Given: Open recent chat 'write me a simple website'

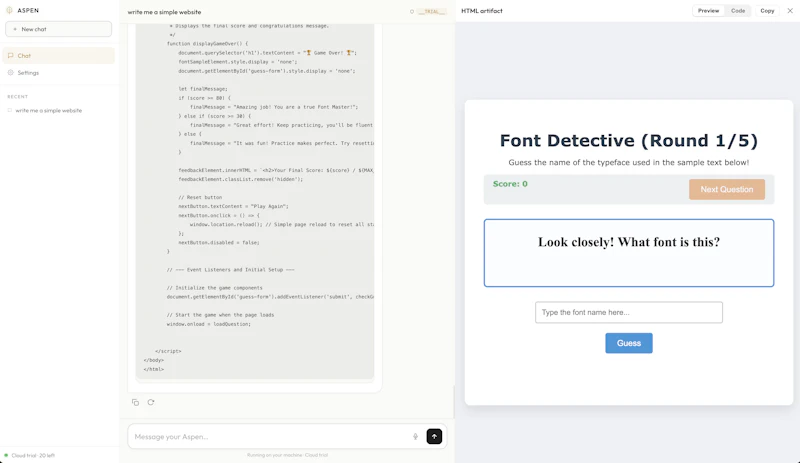Looking at the screenshot, I should pos(48,110).
